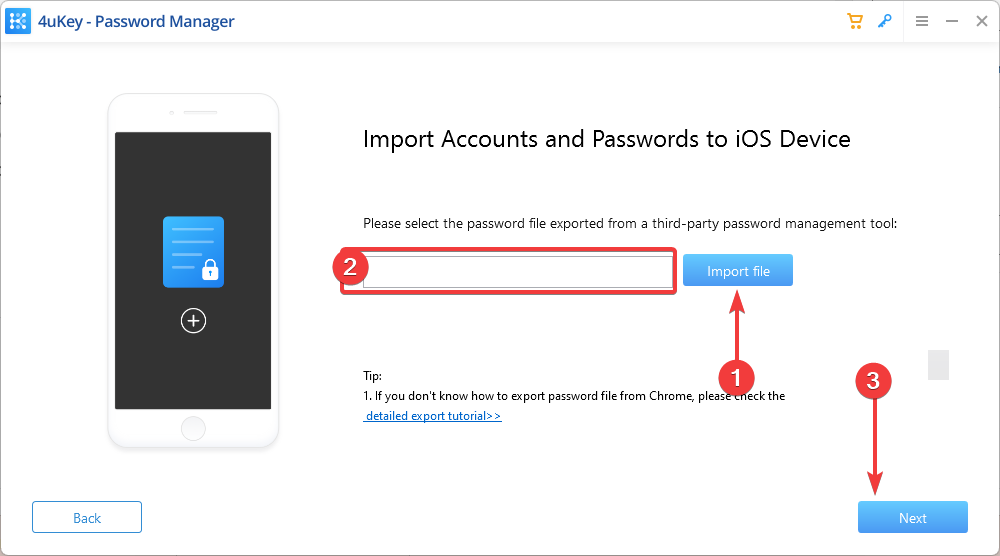
Task: Close the 4uKey Password Manager window
Action: (x=982, y=21)
